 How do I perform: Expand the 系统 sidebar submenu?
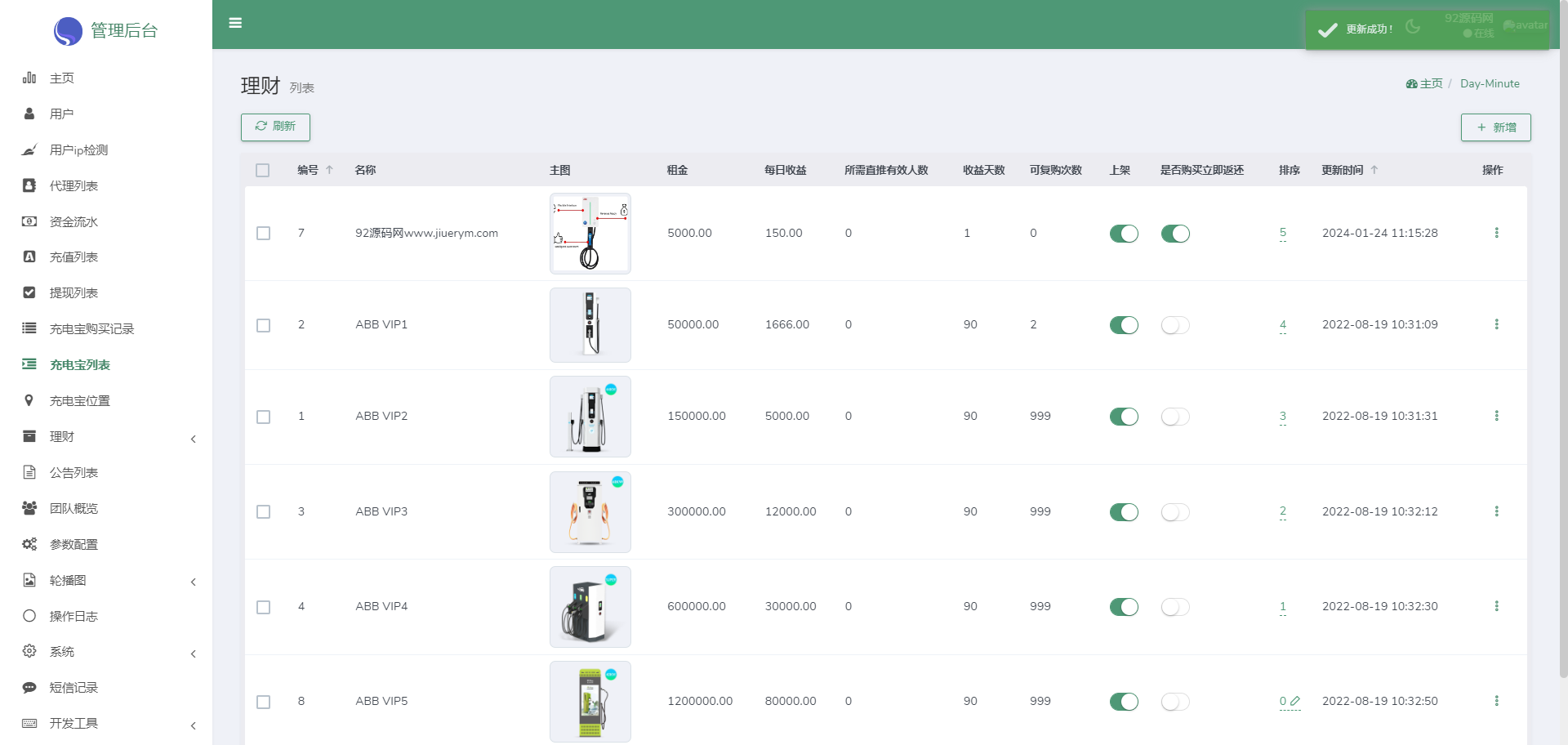(106, 652)
